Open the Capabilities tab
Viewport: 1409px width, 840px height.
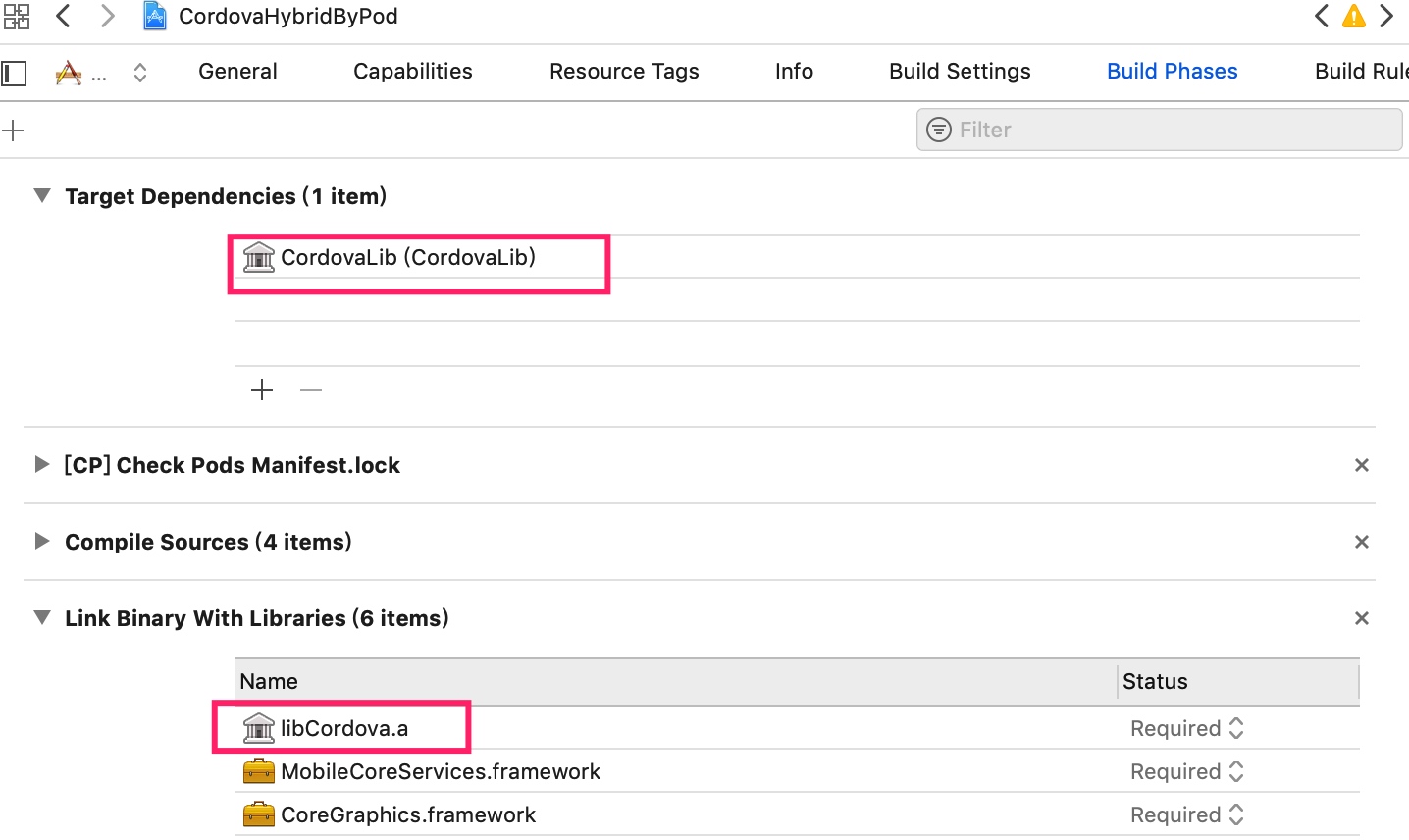tap(413, 72)
